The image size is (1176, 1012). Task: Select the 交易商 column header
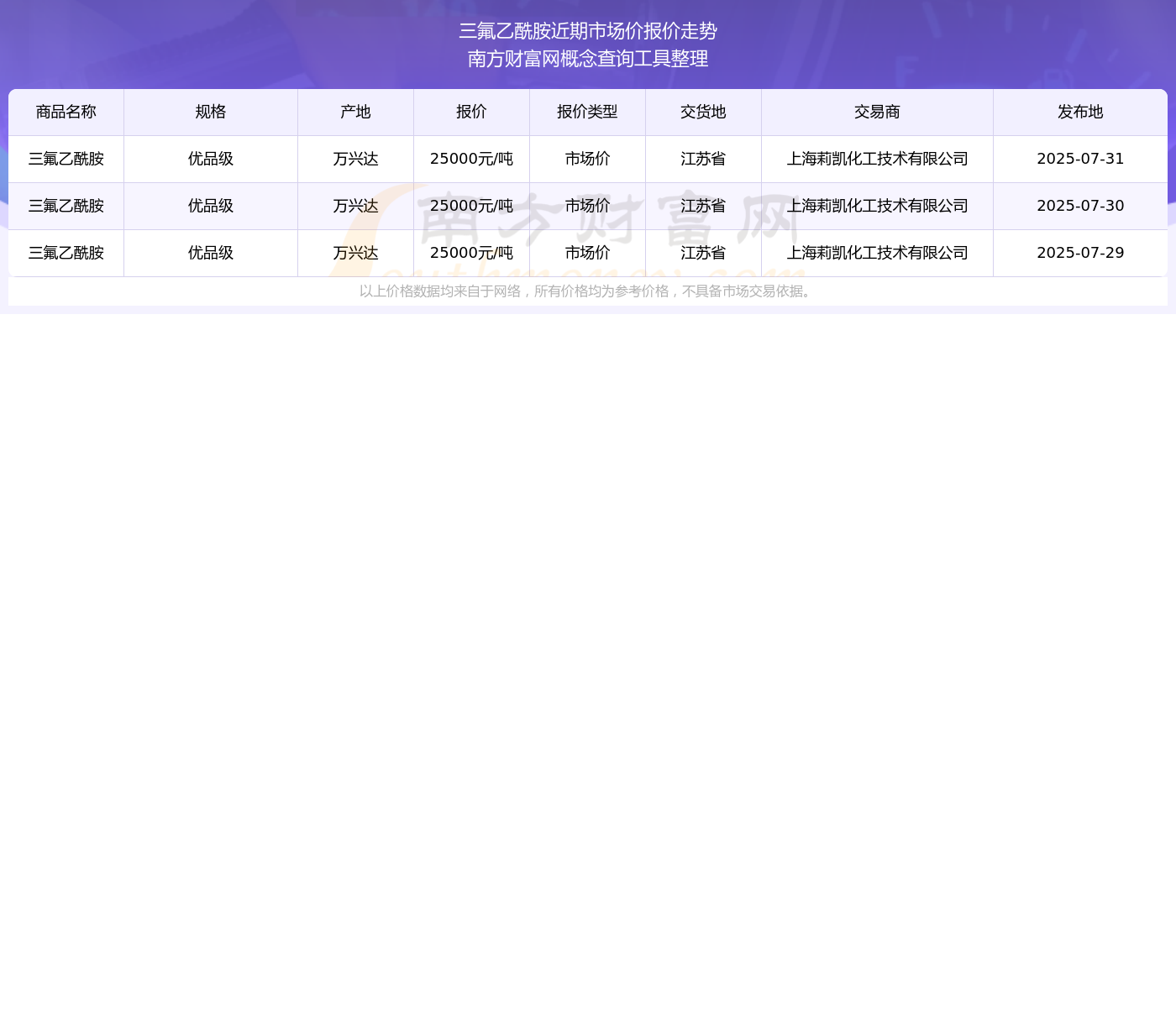click(877, 112)
